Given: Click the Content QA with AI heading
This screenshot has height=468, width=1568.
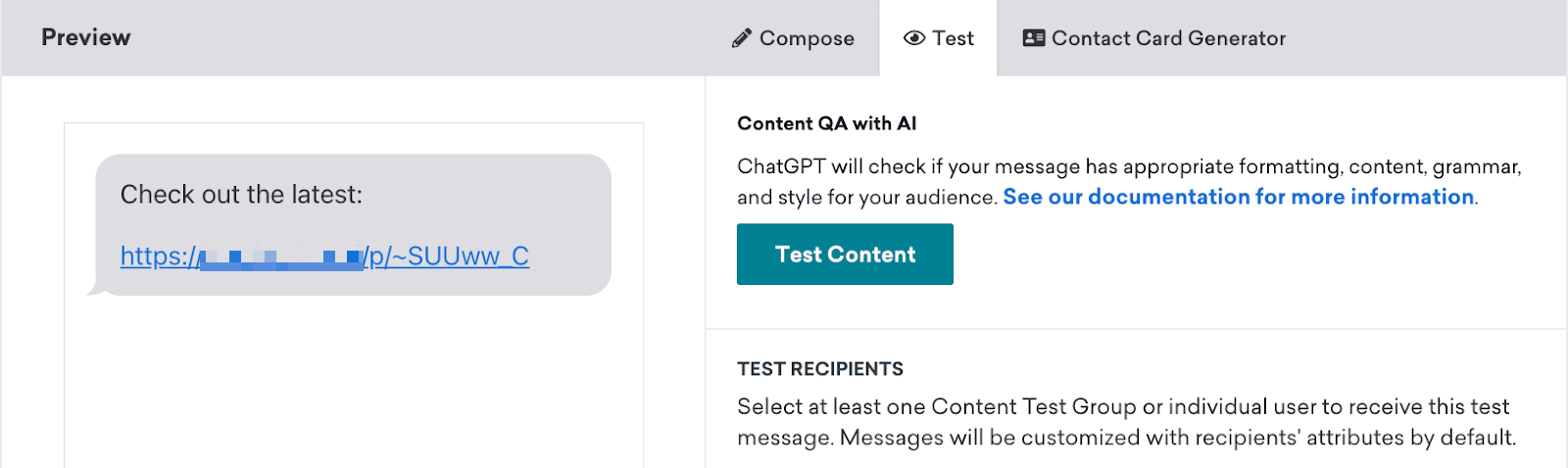Looking at the screenshot, I should click(x=826, y=123).
